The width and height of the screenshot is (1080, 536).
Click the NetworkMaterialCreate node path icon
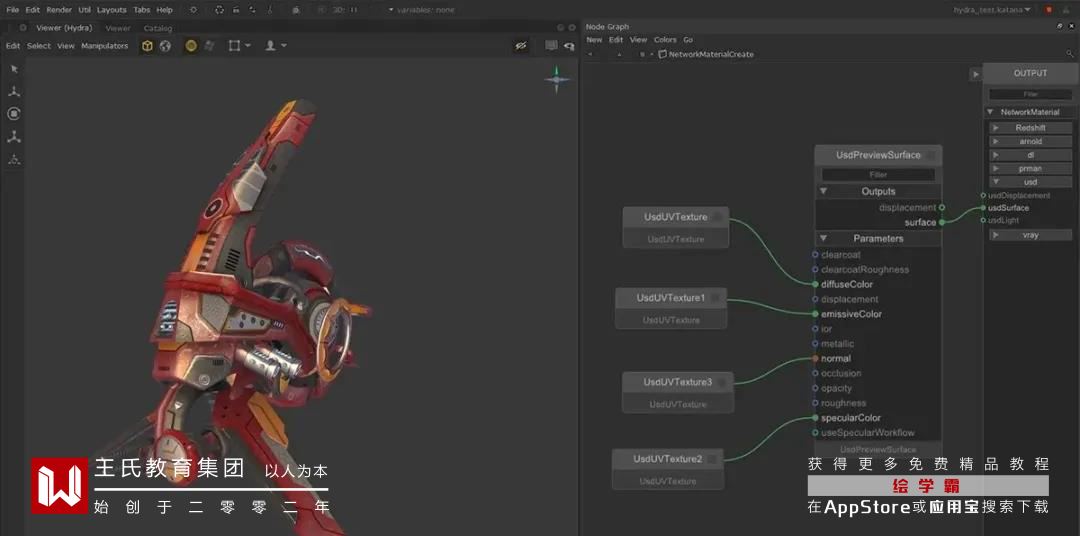(x=663, y=54)
